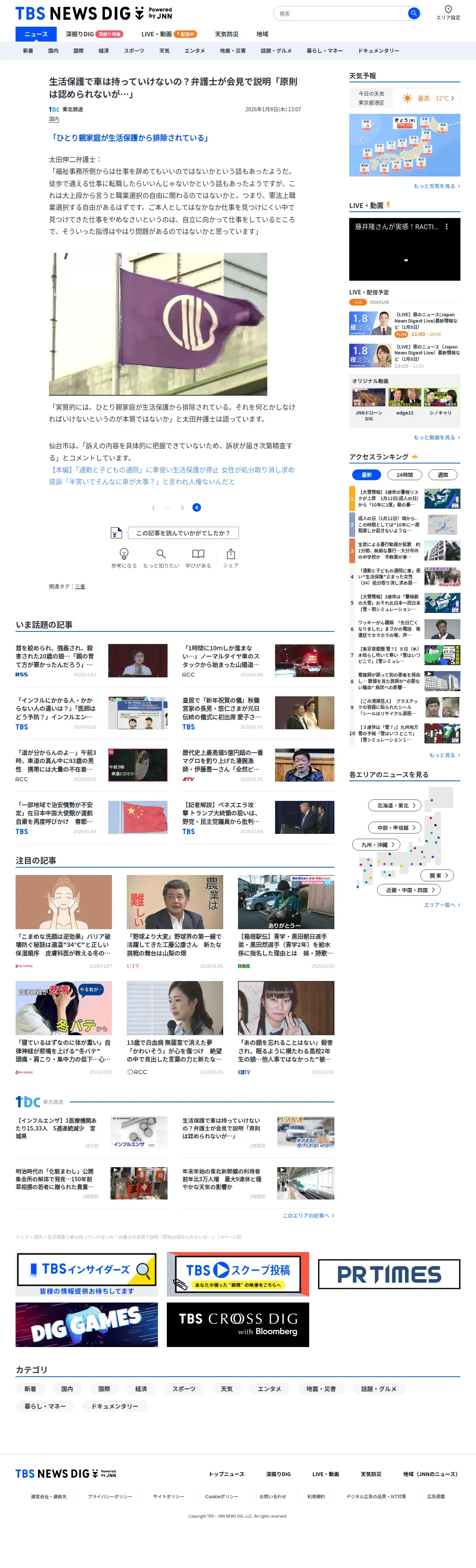The image size is (476, 1568).
Task: Click the もっと知りたい magnifier reaction icon
Action: pyautogui.click(x=161, y=553)
